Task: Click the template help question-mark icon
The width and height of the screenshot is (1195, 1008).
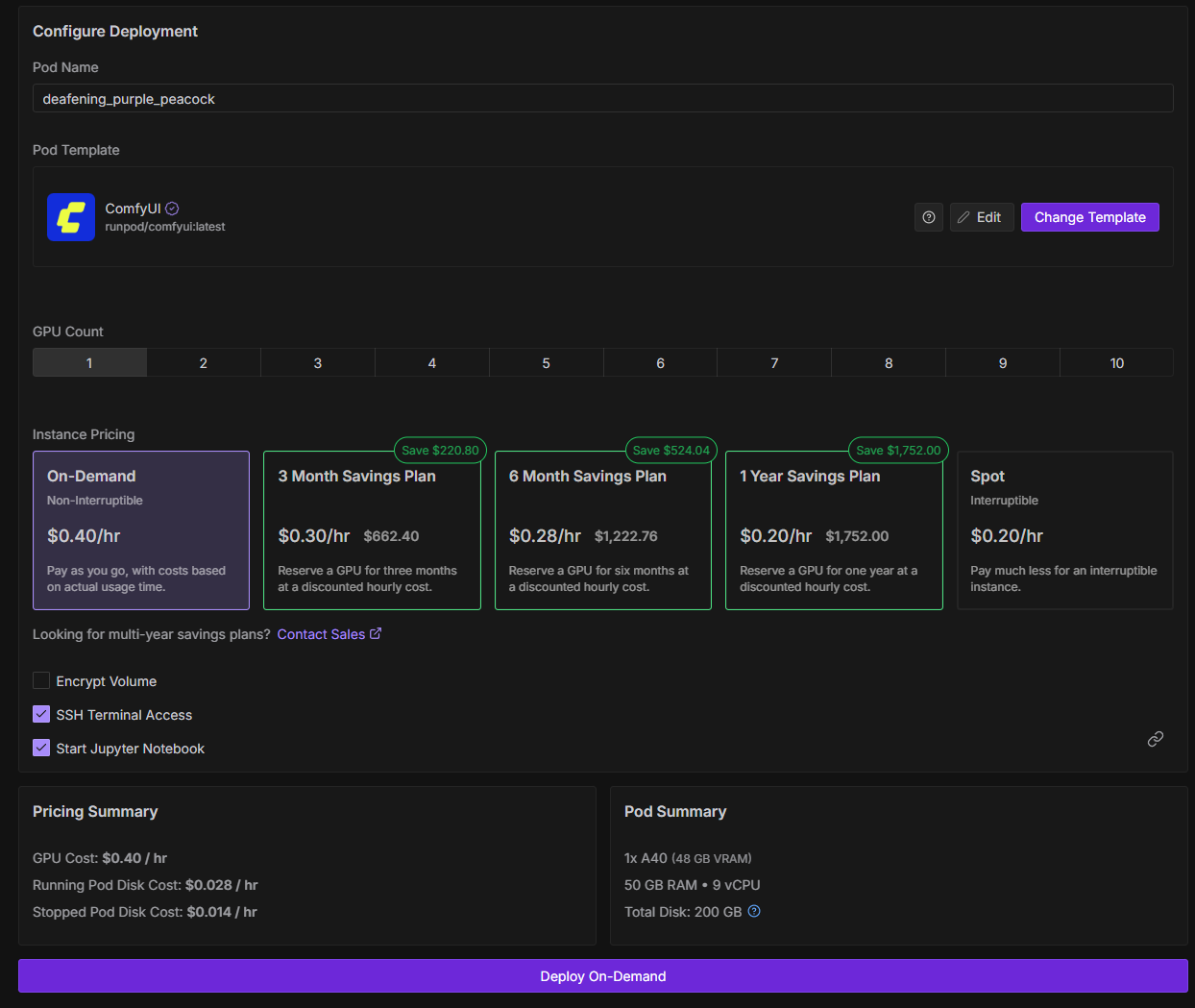Action: (928, 217)
